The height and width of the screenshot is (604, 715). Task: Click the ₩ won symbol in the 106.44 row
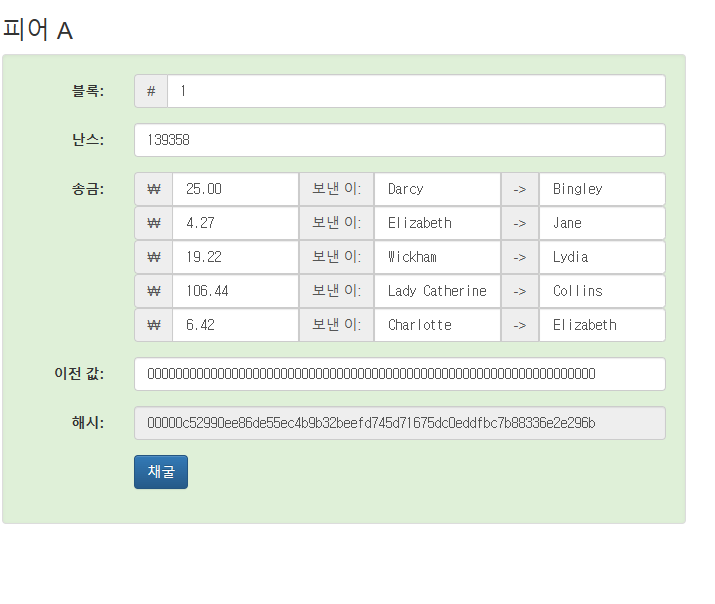coord(154,291)
